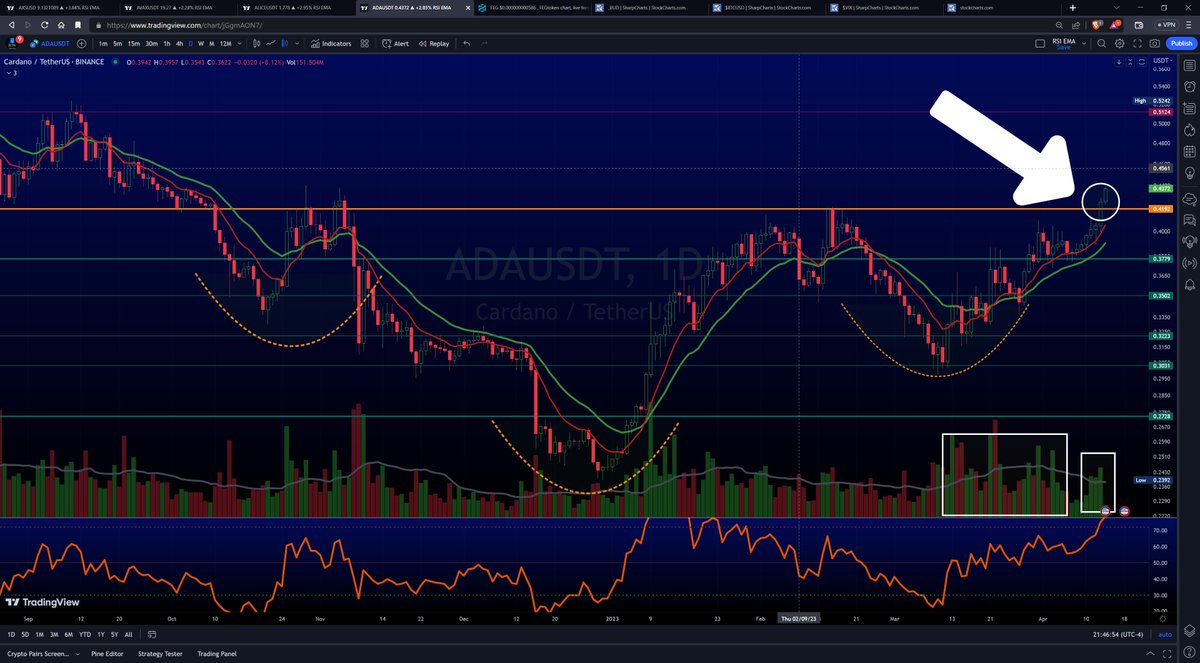Take a chart snapshot with the camera icon

click(1155, 43)
